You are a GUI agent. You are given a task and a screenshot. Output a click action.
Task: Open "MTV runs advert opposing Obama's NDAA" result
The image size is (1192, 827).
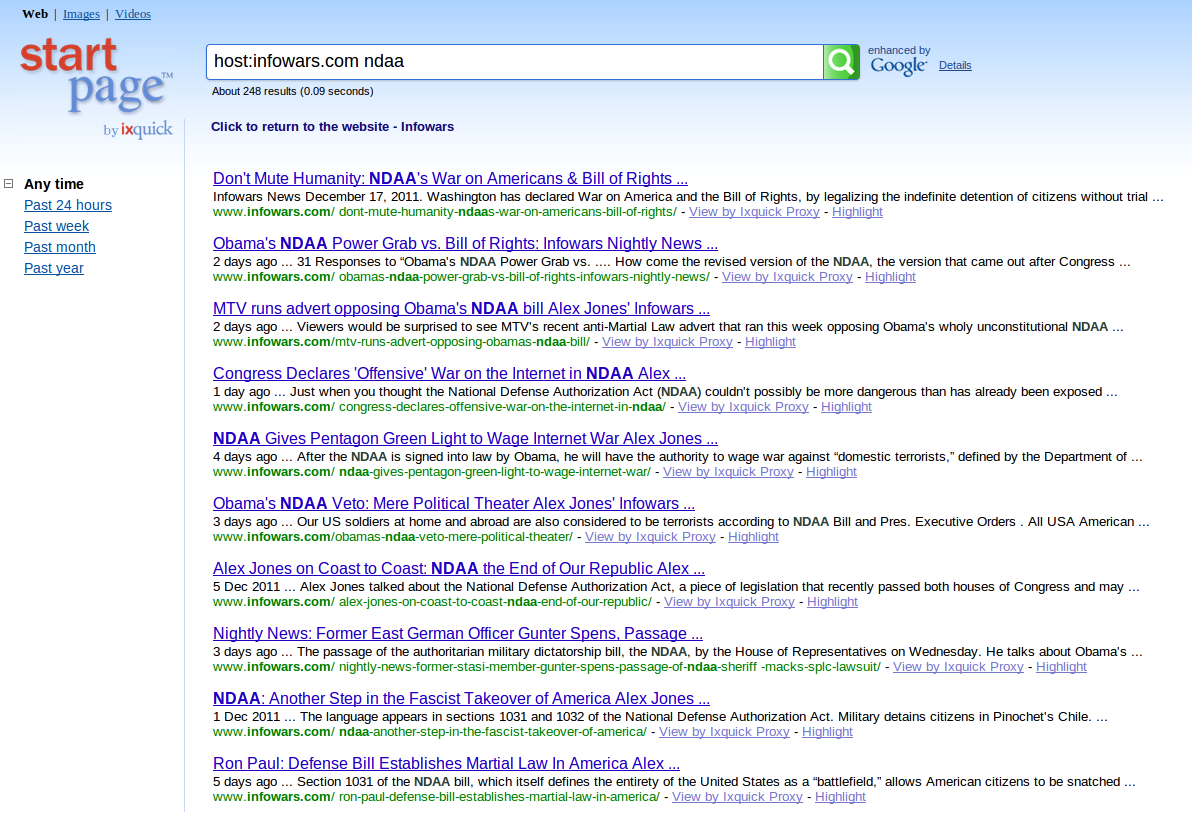(461, 309)
